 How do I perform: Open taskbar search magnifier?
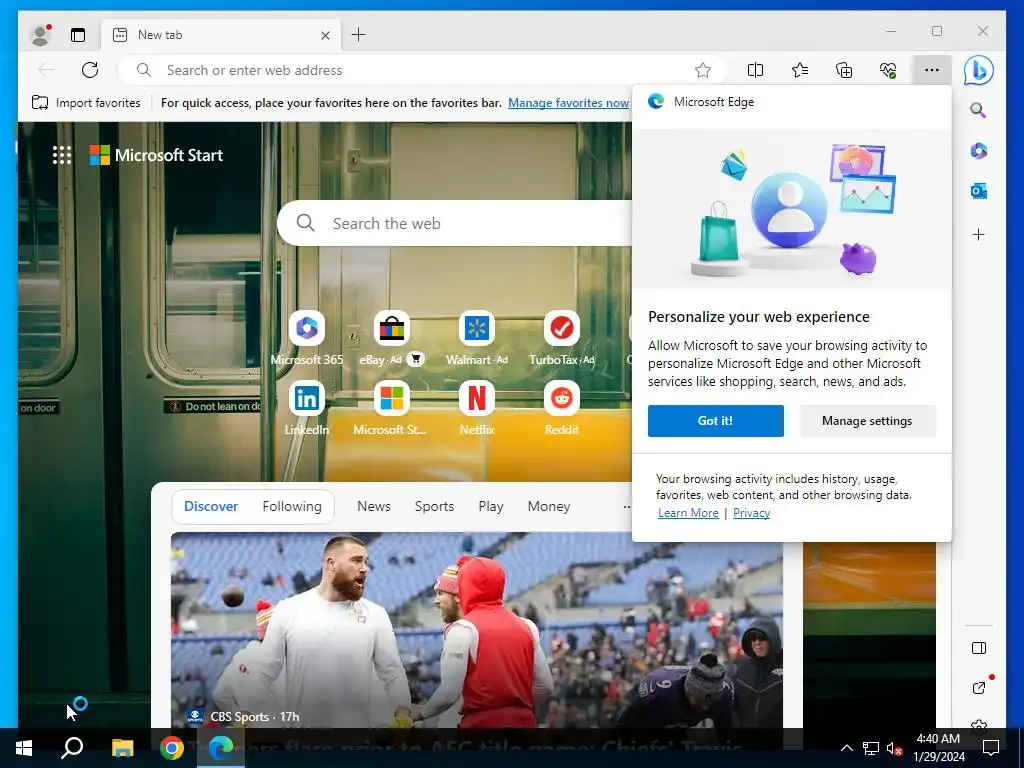(72, 748)
